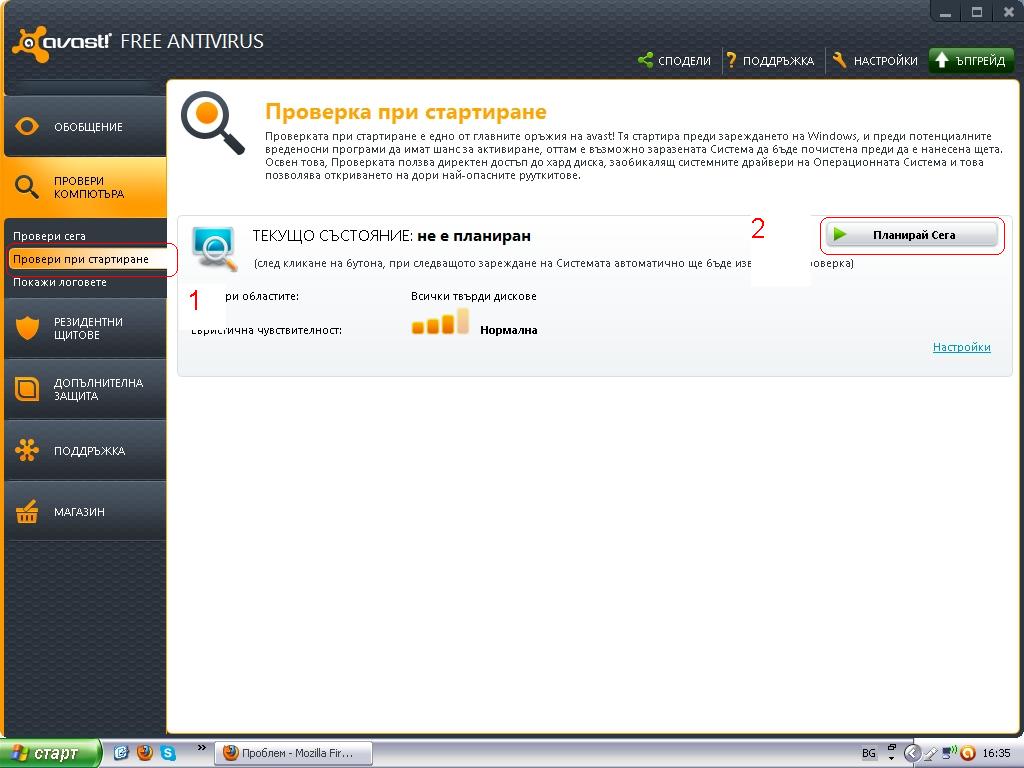The height and width of the screenshot is (768, 1024).
Task: Click the BG language indicator
Action: pos(869,753)
